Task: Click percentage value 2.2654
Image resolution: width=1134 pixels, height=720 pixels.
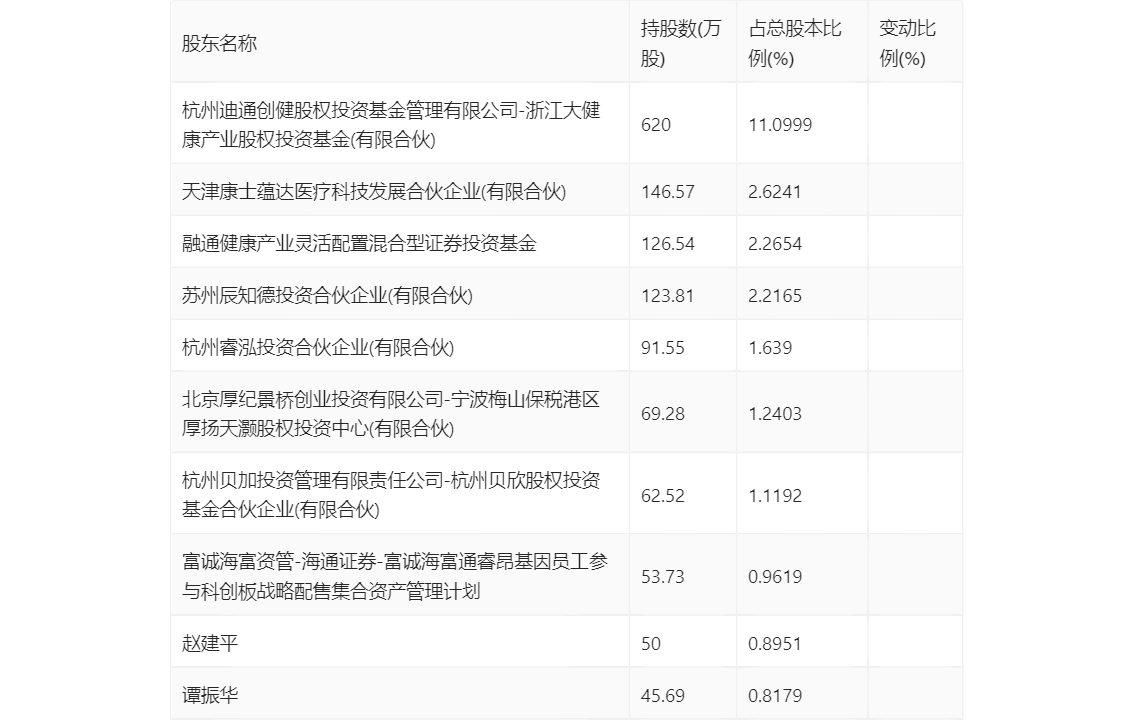Action: coord(775,244)
